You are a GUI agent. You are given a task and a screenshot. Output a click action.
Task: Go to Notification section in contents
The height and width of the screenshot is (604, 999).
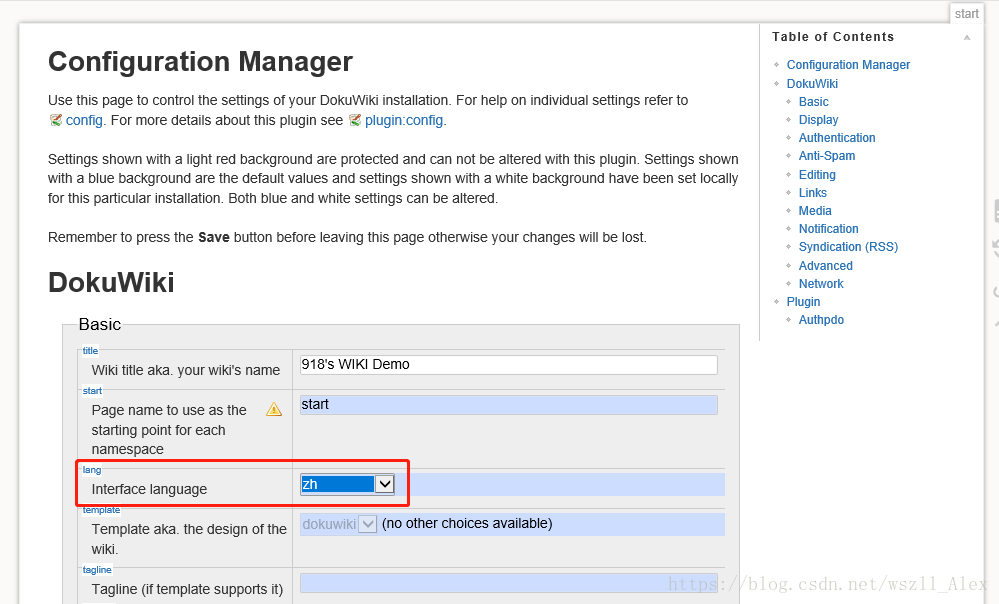click(828, 228)
